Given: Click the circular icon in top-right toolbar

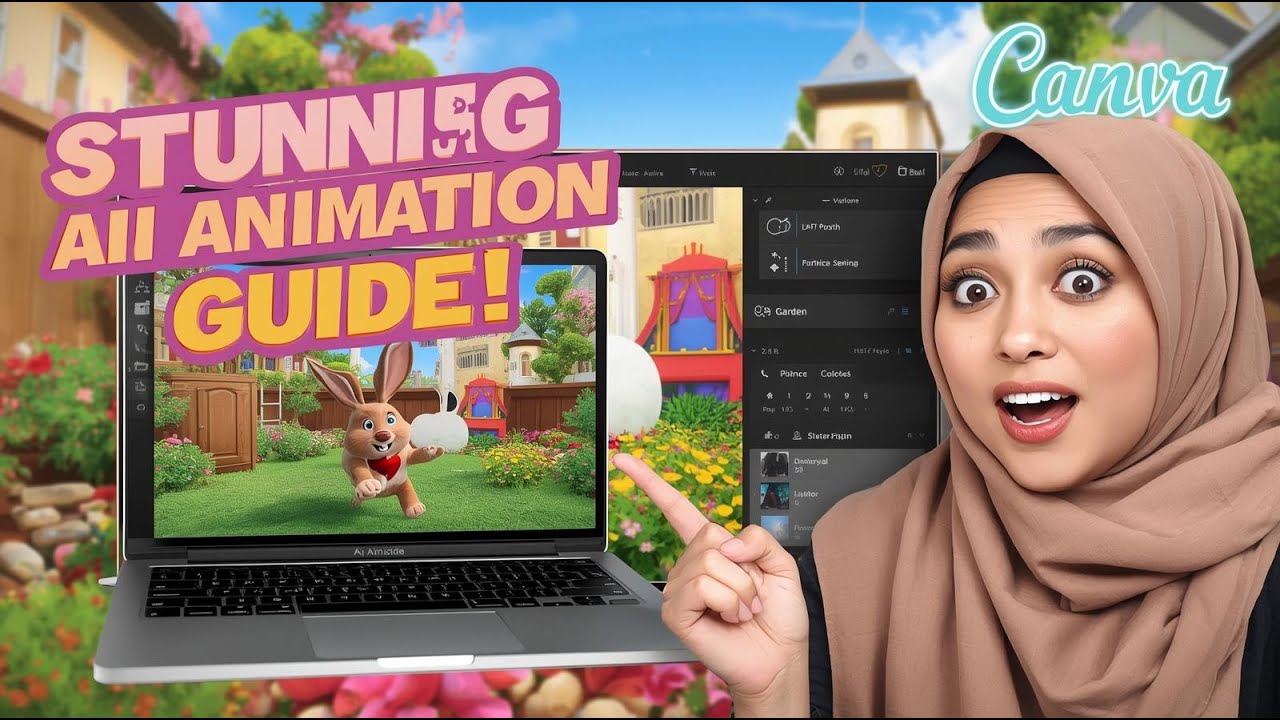Looking at the screenshot, I should [x=839, y=171].
